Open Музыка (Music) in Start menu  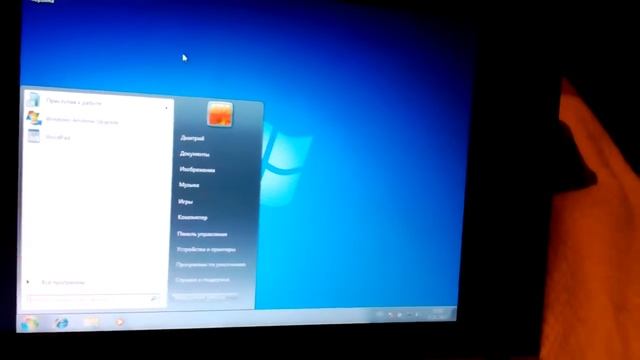(x=189, y=185)
